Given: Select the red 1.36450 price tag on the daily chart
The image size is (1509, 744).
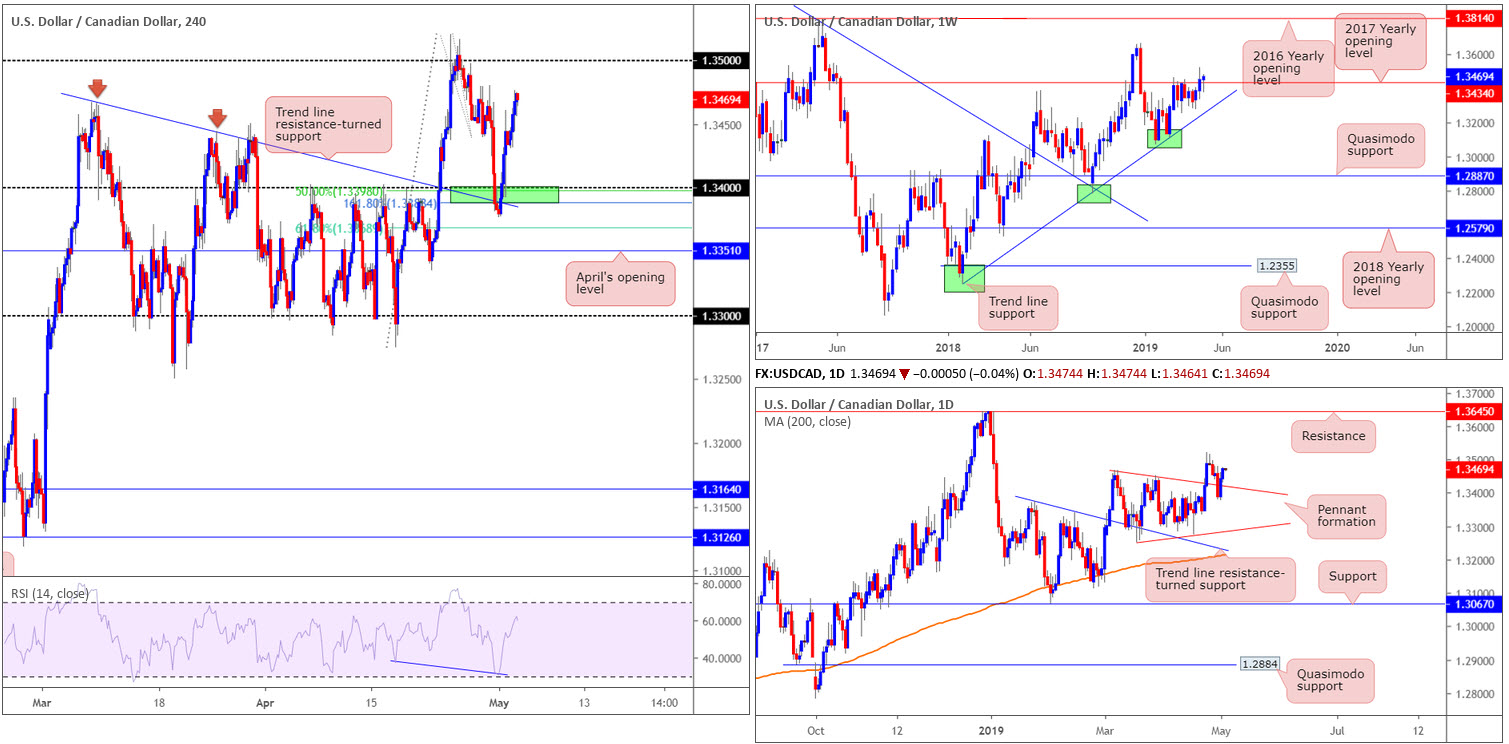Looking at the screenshot, I should (x=1475, y=411).
